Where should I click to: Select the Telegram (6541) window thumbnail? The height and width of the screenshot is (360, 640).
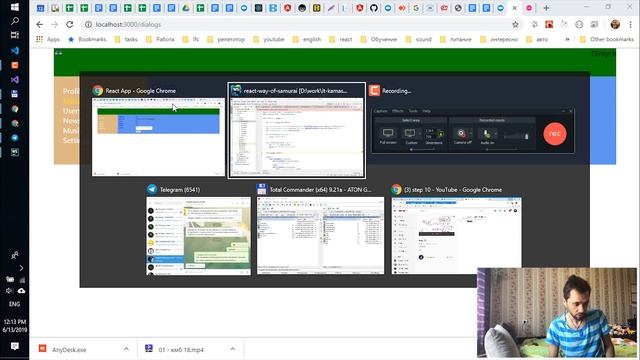[x=198, y=230]
